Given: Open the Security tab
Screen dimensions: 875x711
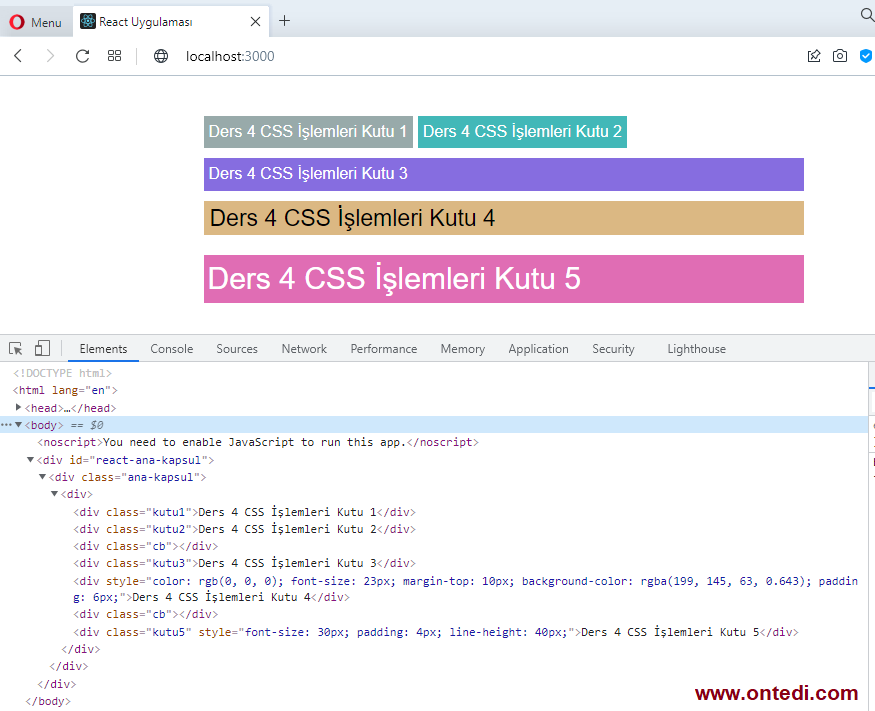Looking at the screenshot, I should (x=613, y=349).
